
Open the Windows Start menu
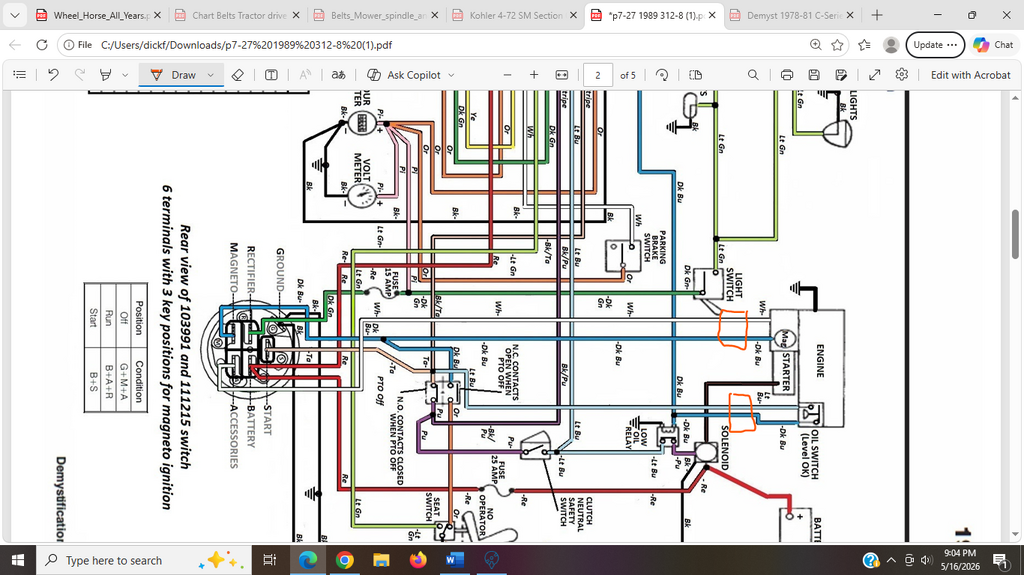pos(18,560)
